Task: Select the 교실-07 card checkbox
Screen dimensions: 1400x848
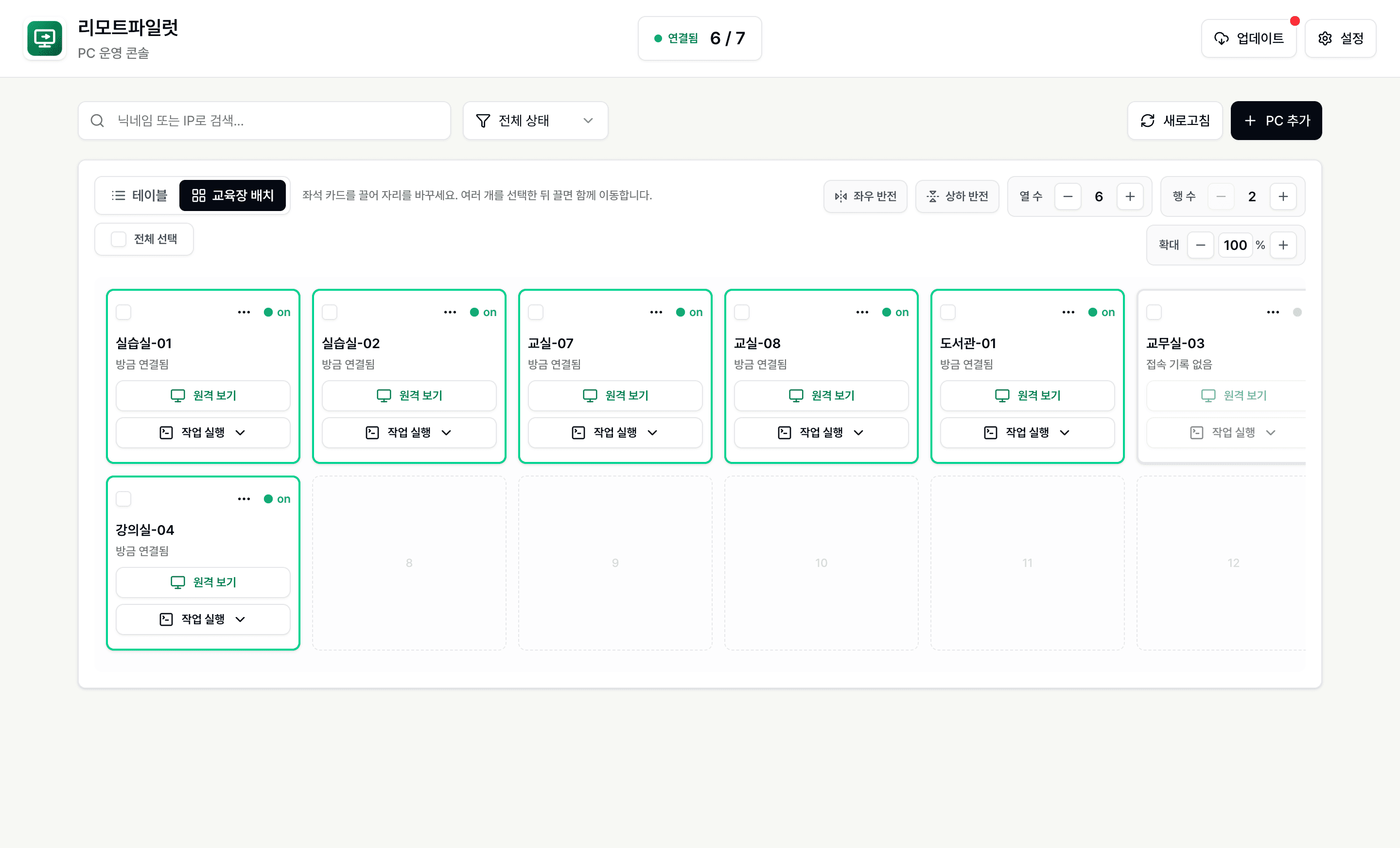Action: coord(536,312)
